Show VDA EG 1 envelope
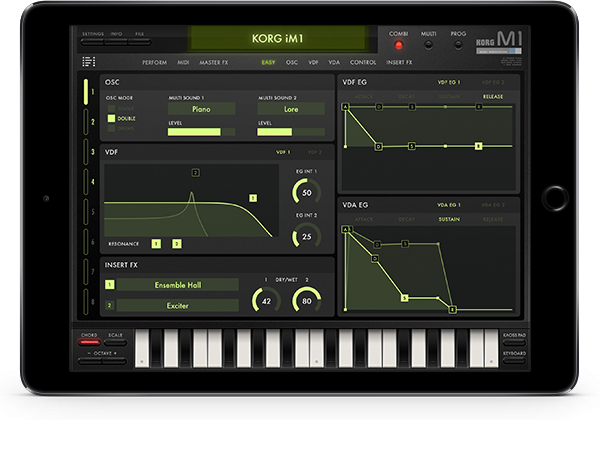Viewport: 600px width, 450px height. click(x=449, y=205)
